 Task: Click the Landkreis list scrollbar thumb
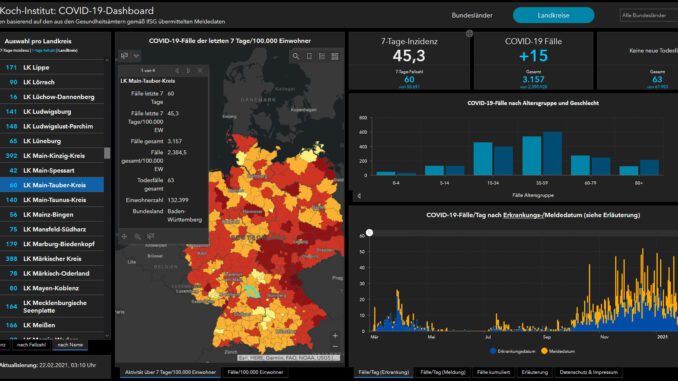(107, 153)
